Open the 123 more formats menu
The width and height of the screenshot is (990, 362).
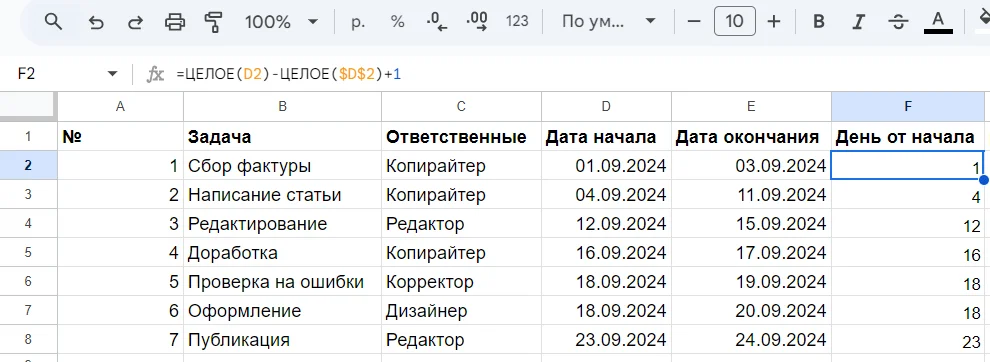[x=517, y=22]
